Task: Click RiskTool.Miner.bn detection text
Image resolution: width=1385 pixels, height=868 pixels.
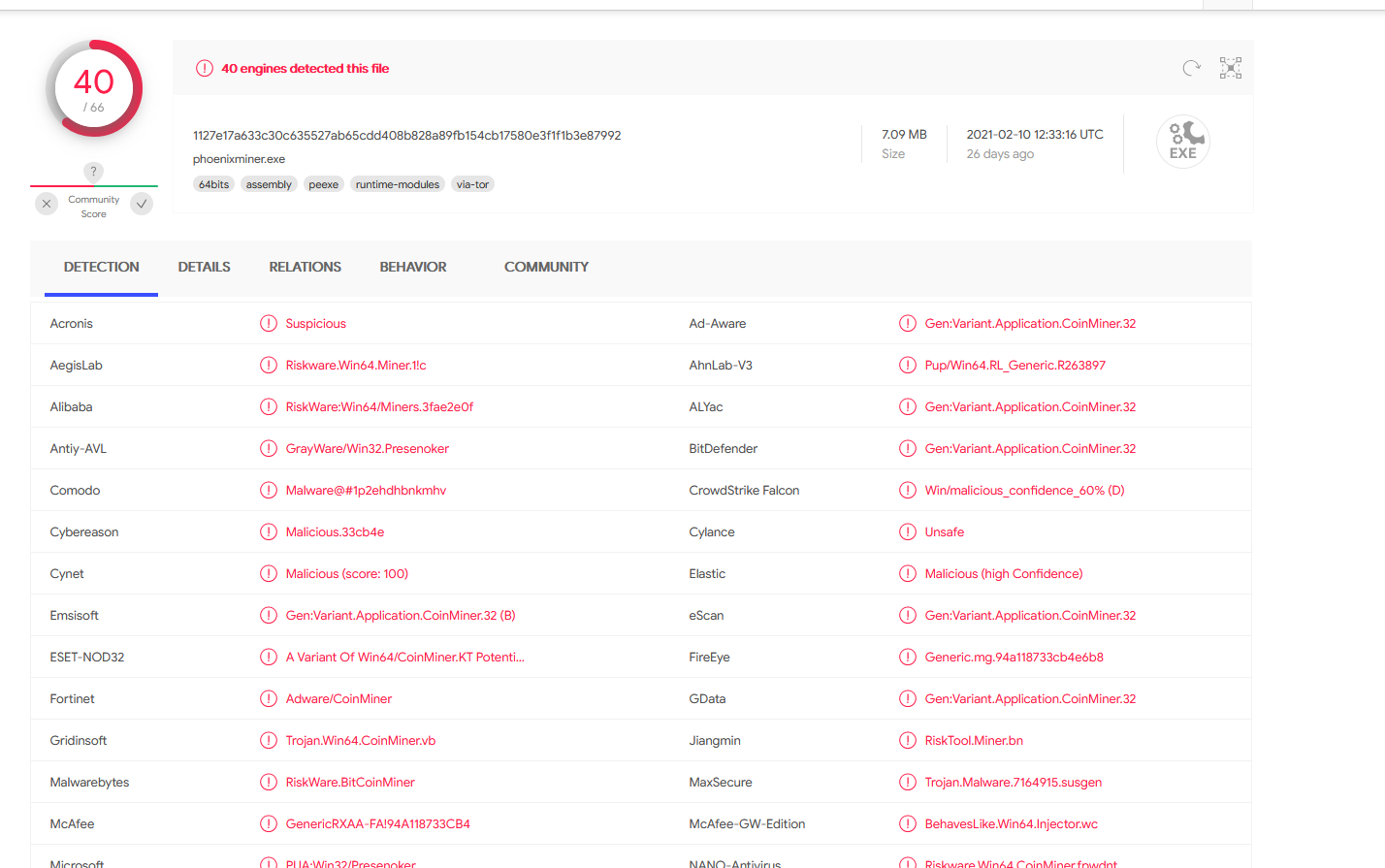Action: 974,741
